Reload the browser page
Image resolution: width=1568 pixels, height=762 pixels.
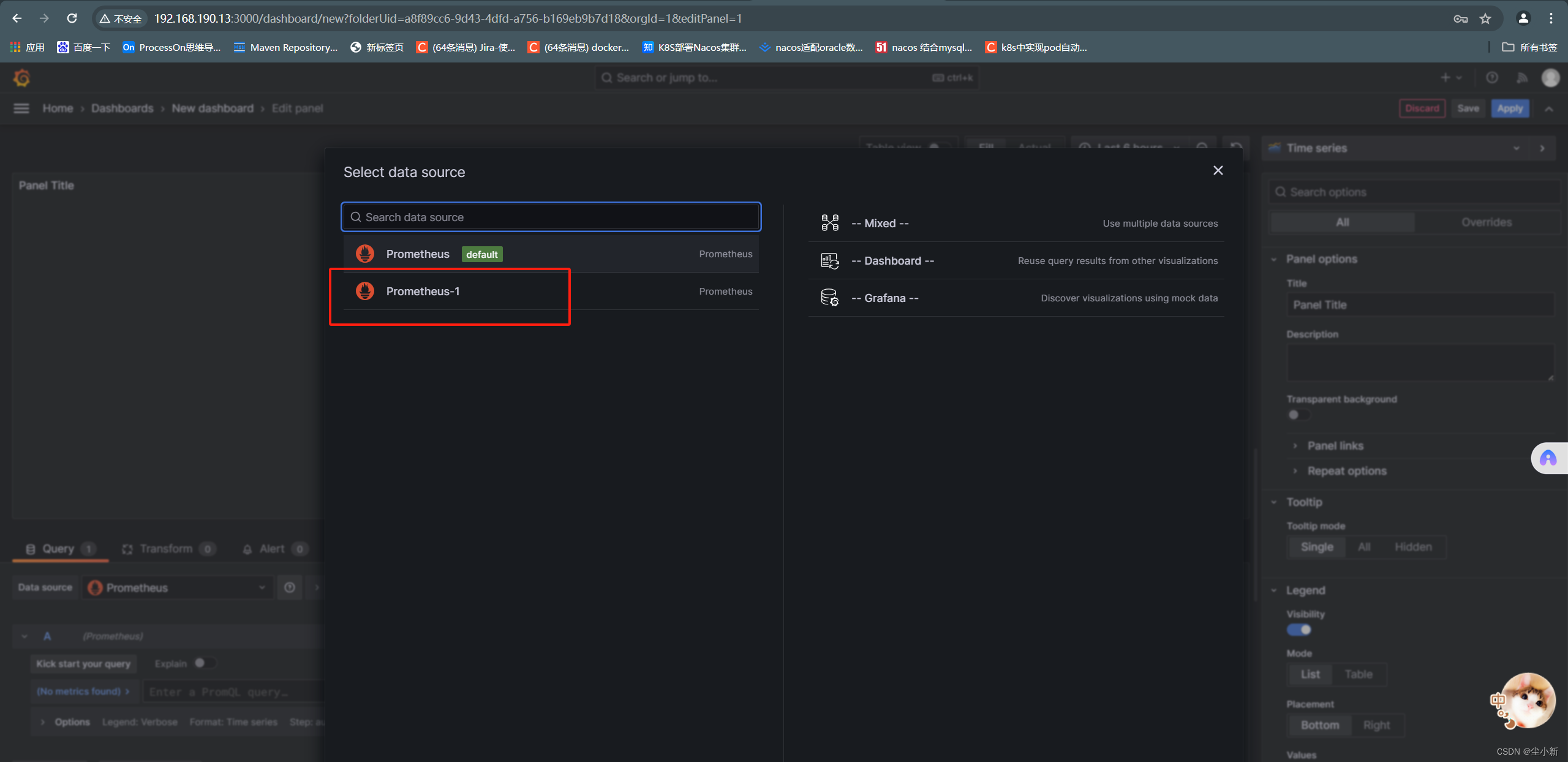point(72,18)
